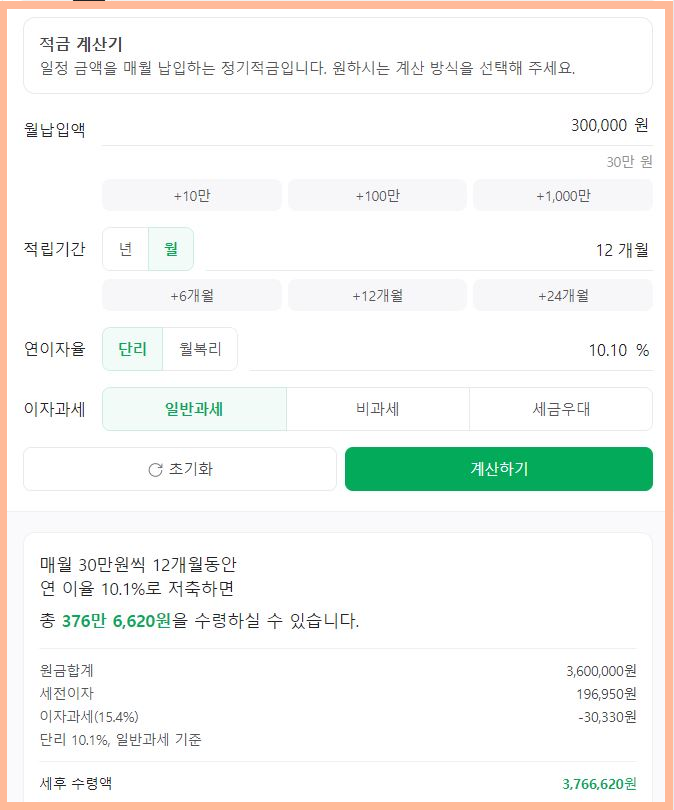Add 24개월 to the deposit term

point(563,294)
